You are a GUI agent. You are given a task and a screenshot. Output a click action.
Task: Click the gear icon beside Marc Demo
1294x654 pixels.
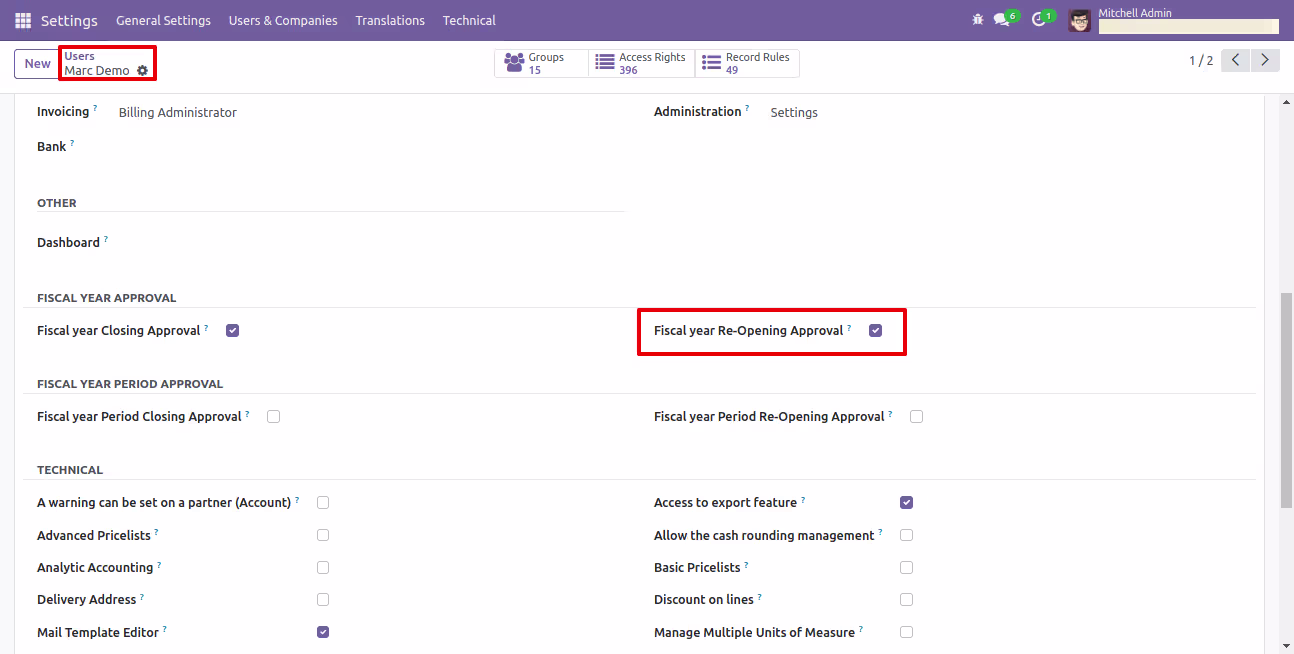142,71
